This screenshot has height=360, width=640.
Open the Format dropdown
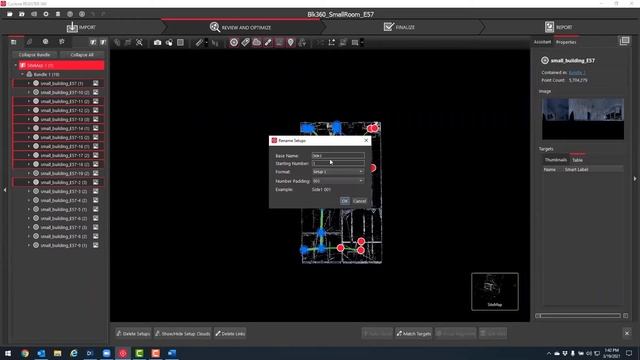click(x=338, y=172)
